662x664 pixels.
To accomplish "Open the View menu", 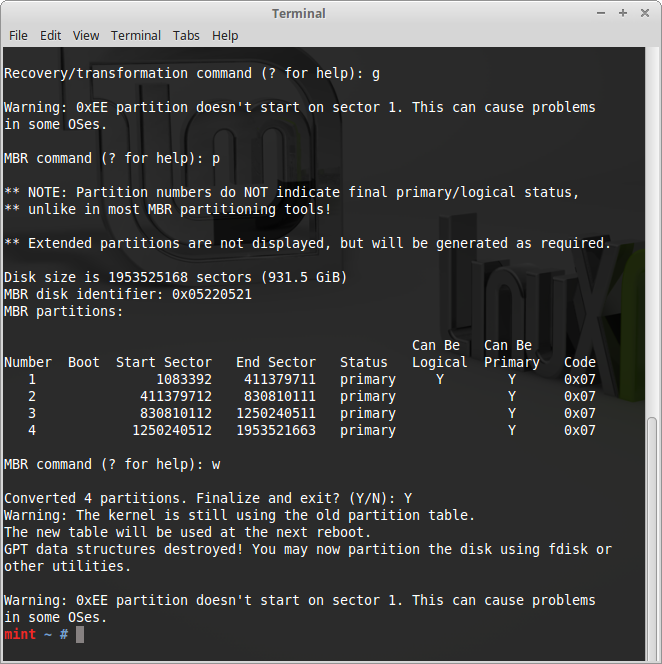I will pyautogui.click(x=86, y=36).
